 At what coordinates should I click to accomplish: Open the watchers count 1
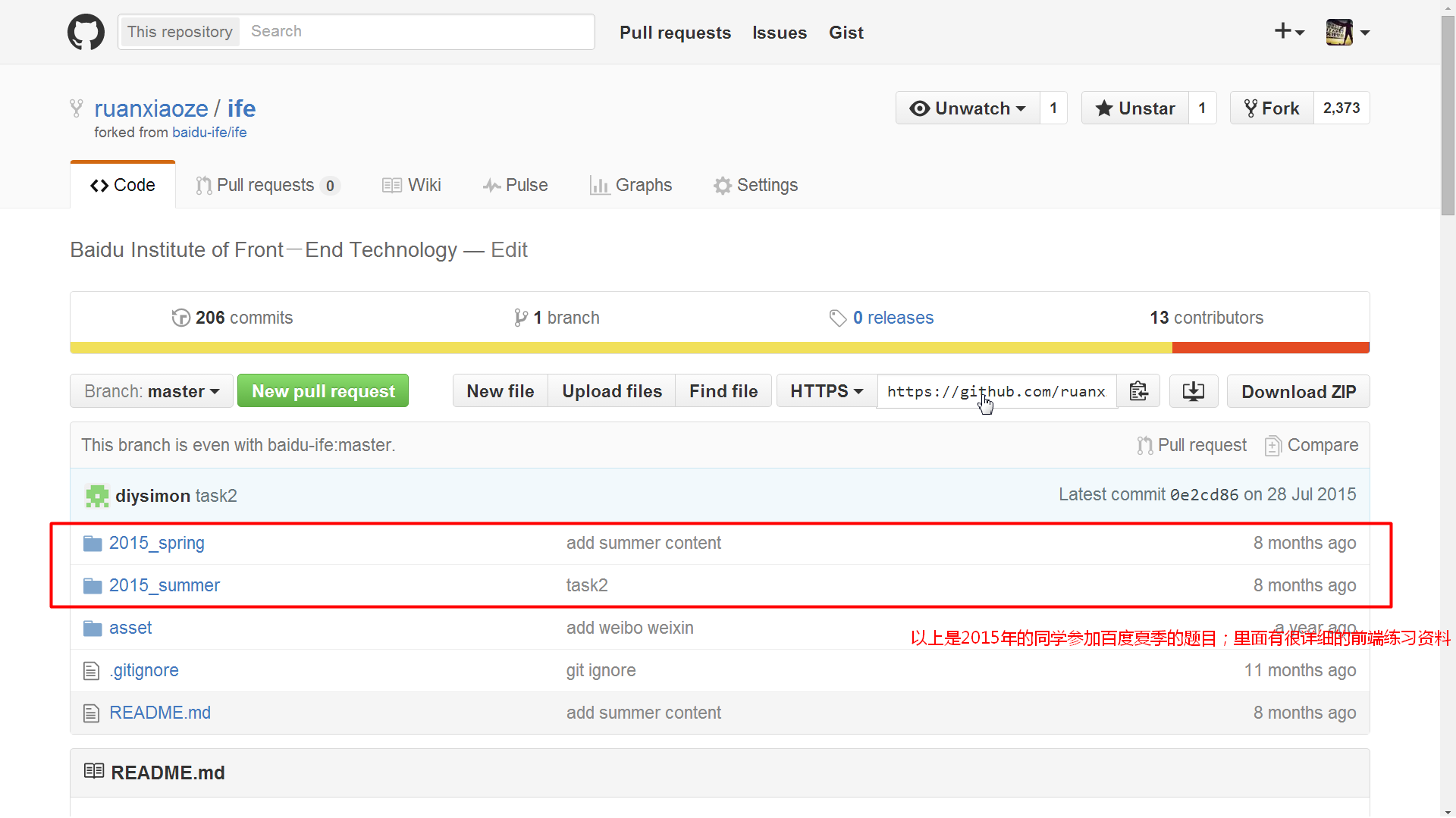[x=1053, y=108]
